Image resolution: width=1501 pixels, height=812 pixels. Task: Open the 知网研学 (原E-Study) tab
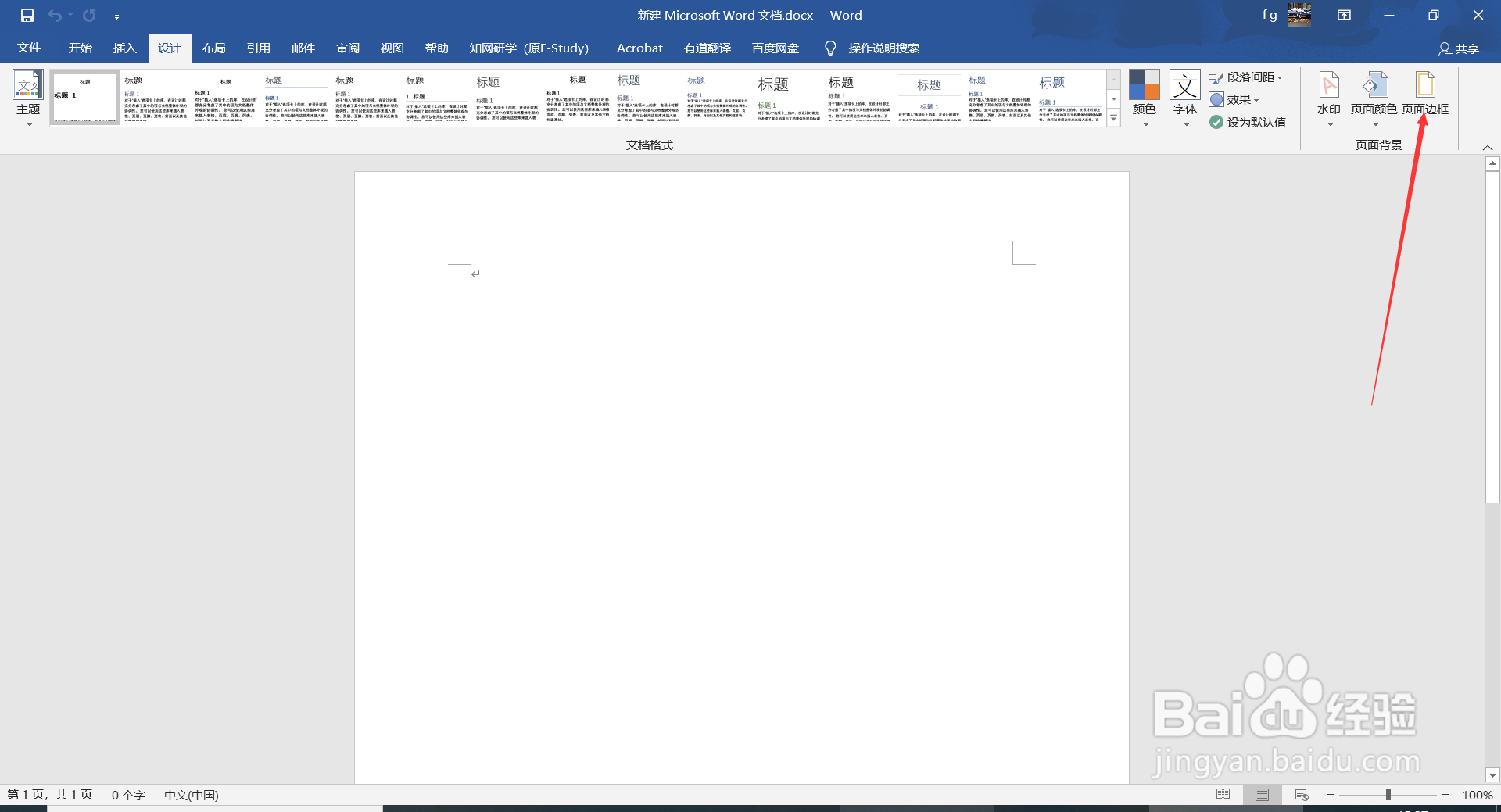point(528,48)
